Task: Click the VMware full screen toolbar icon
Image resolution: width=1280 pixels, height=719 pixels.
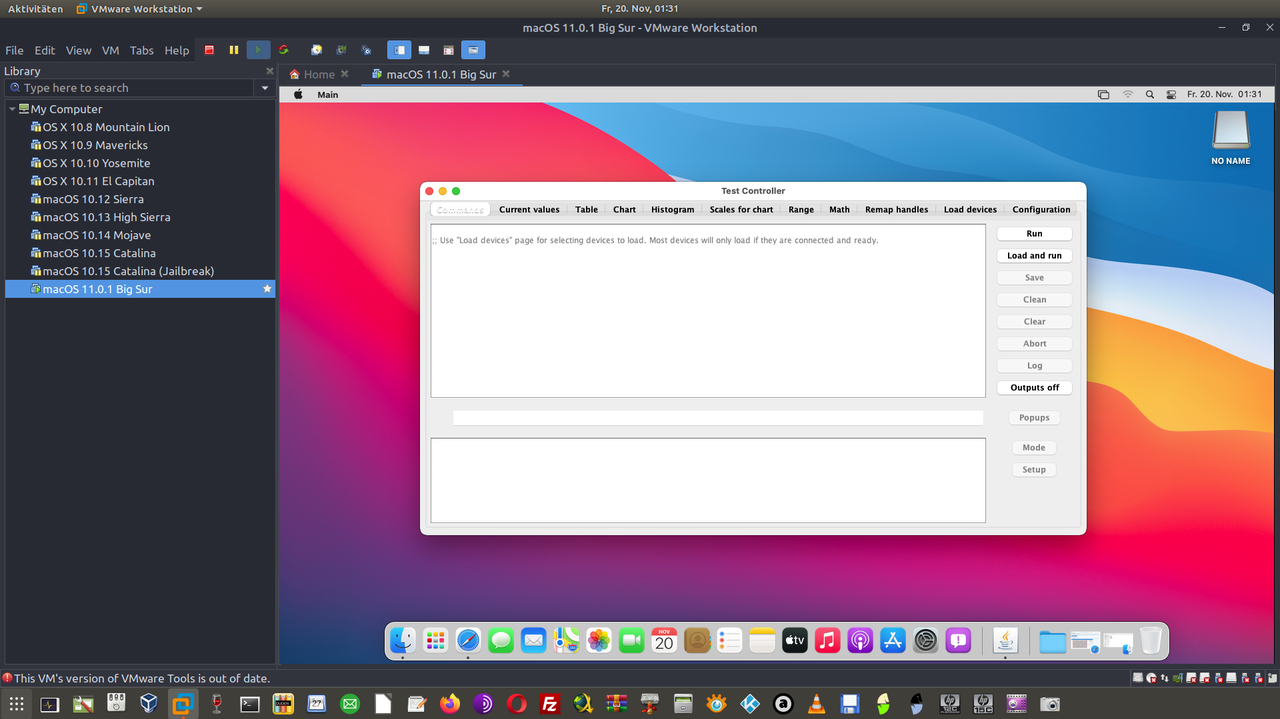Action: 448,50
